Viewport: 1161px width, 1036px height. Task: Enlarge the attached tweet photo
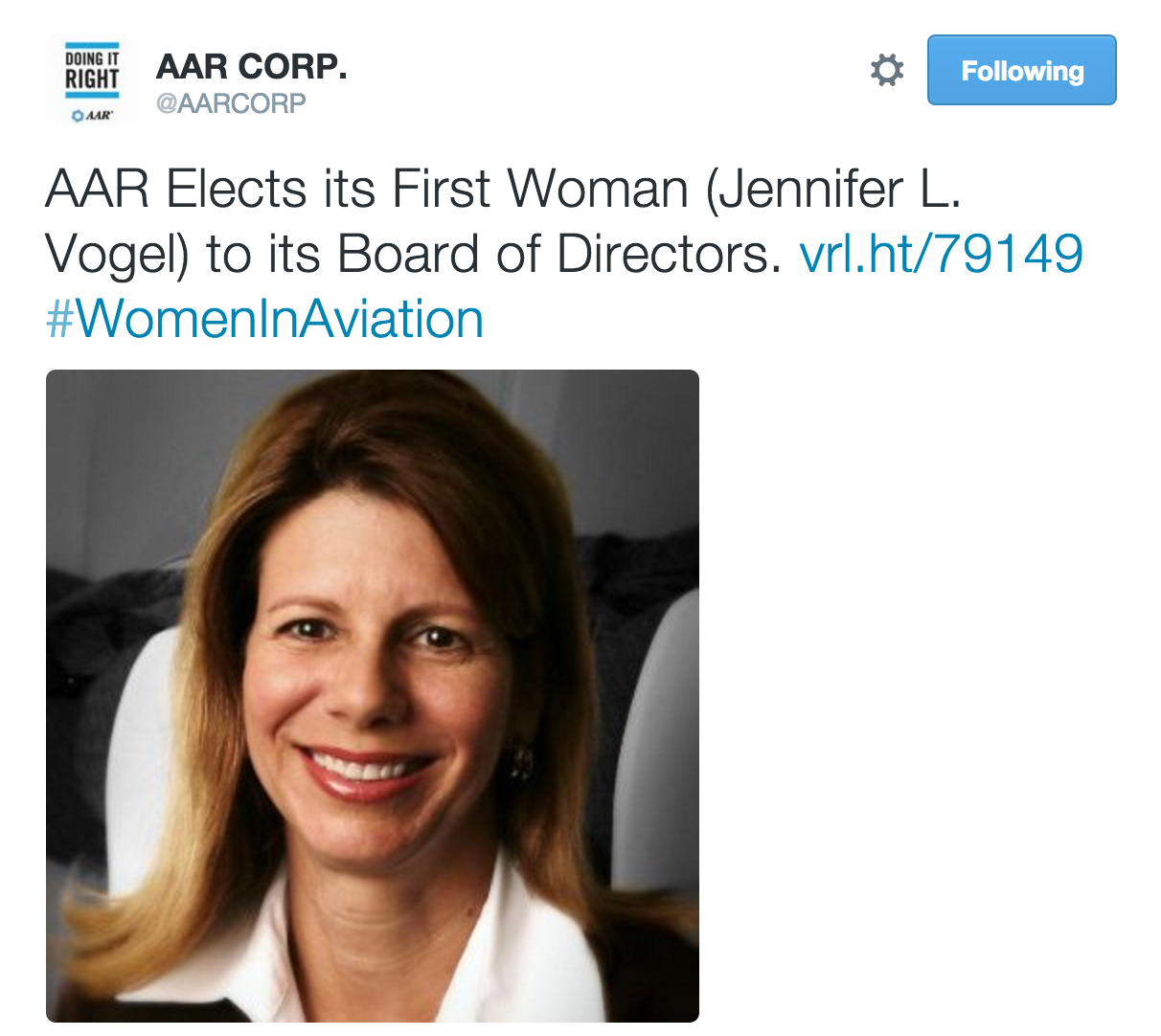pyautogui.click(x=373, y=696)
